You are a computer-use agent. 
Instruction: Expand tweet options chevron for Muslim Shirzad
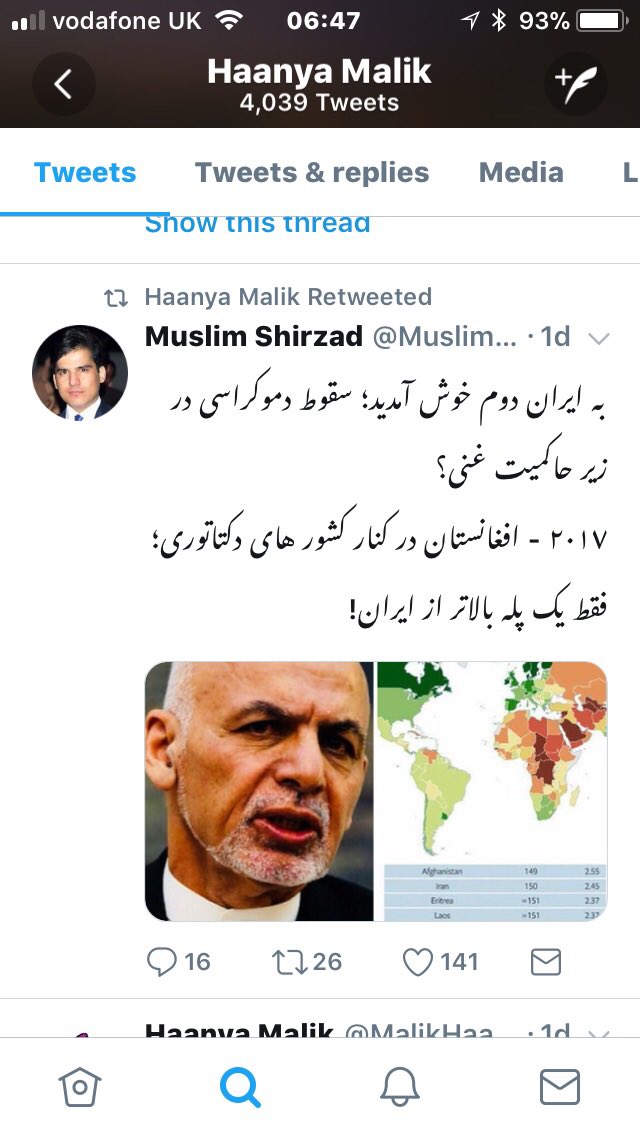pyautogui.click(x=599, y=338)
